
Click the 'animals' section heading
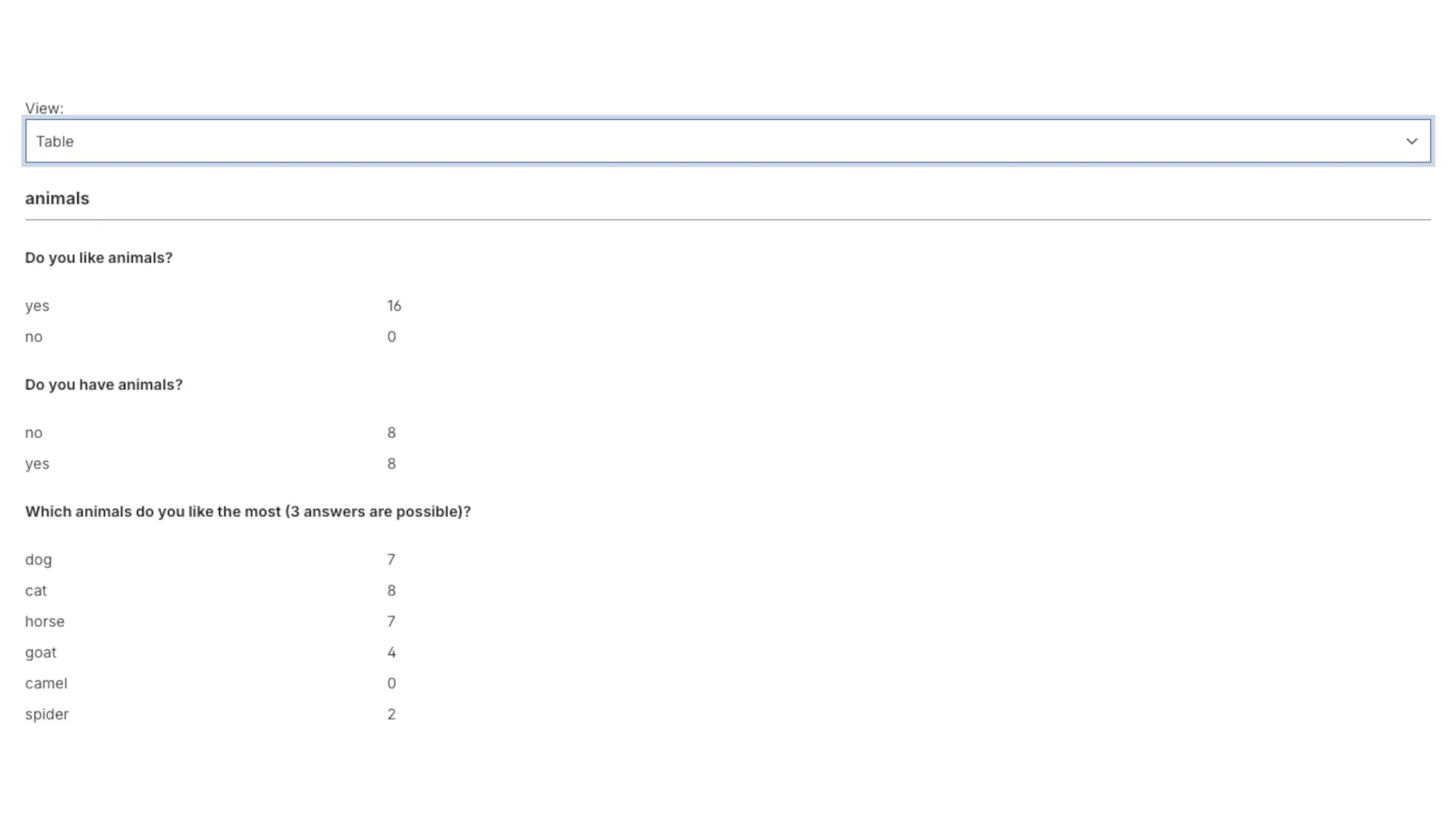tap(57, 198)
